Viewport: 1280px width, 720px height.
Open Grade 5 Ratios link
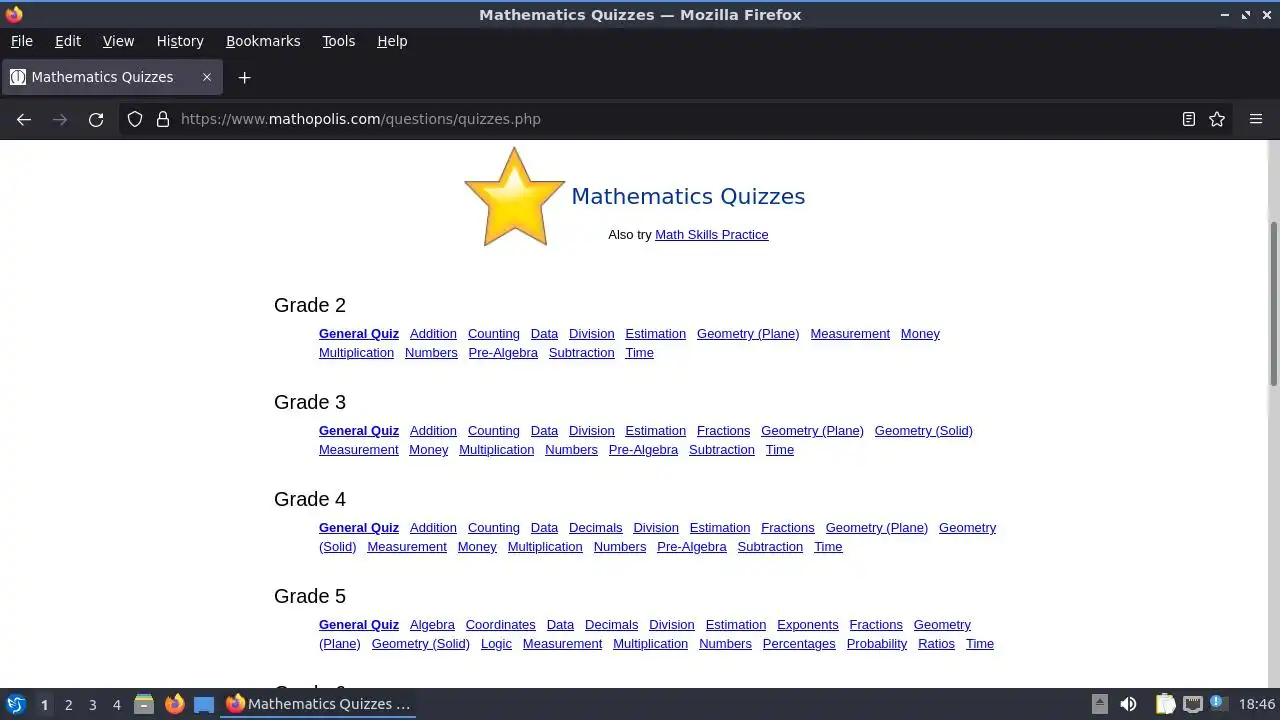pyautogui.click(x=936, y=644)
